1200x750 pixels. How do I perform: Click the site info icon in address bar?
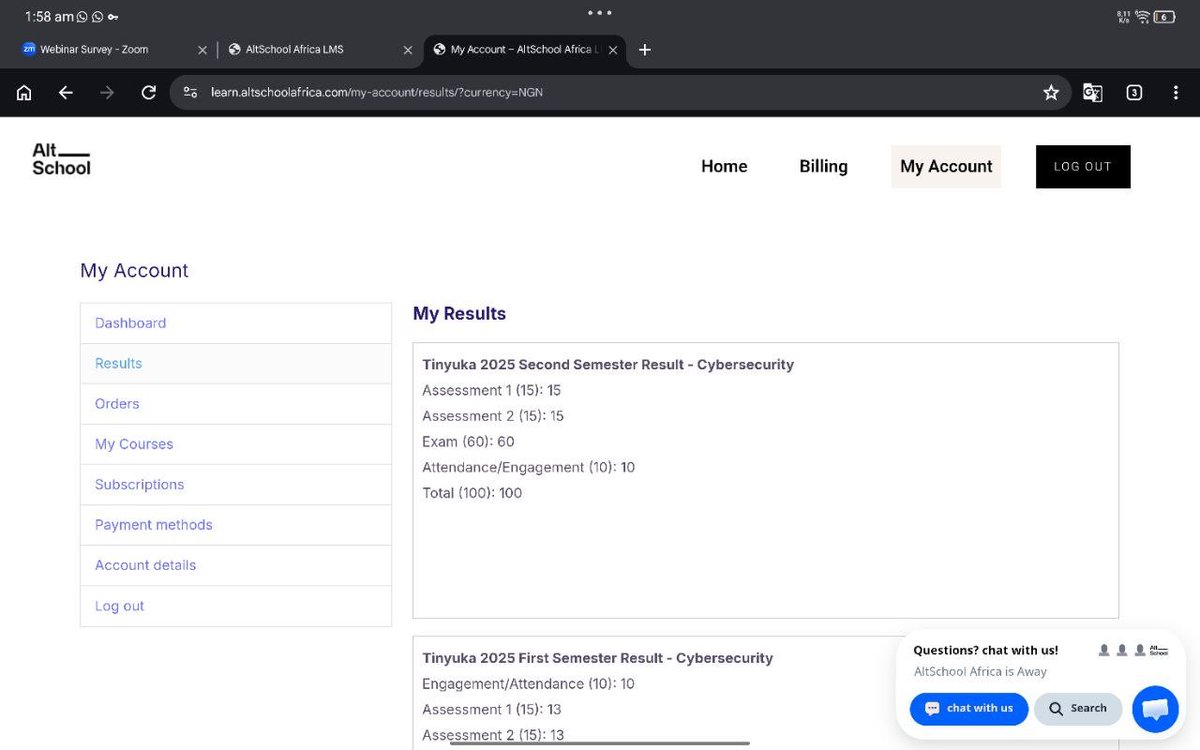[190, 92]
